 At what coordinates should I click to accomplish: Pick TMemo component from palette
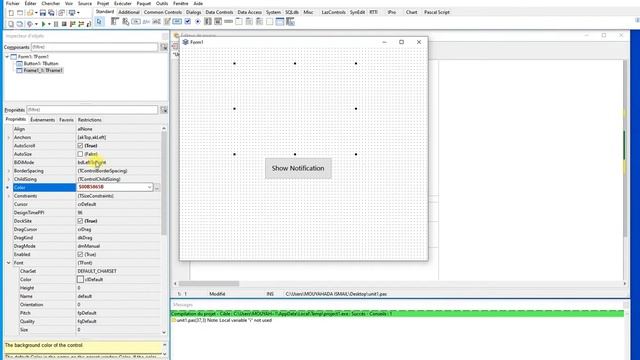tap(167, 22)
